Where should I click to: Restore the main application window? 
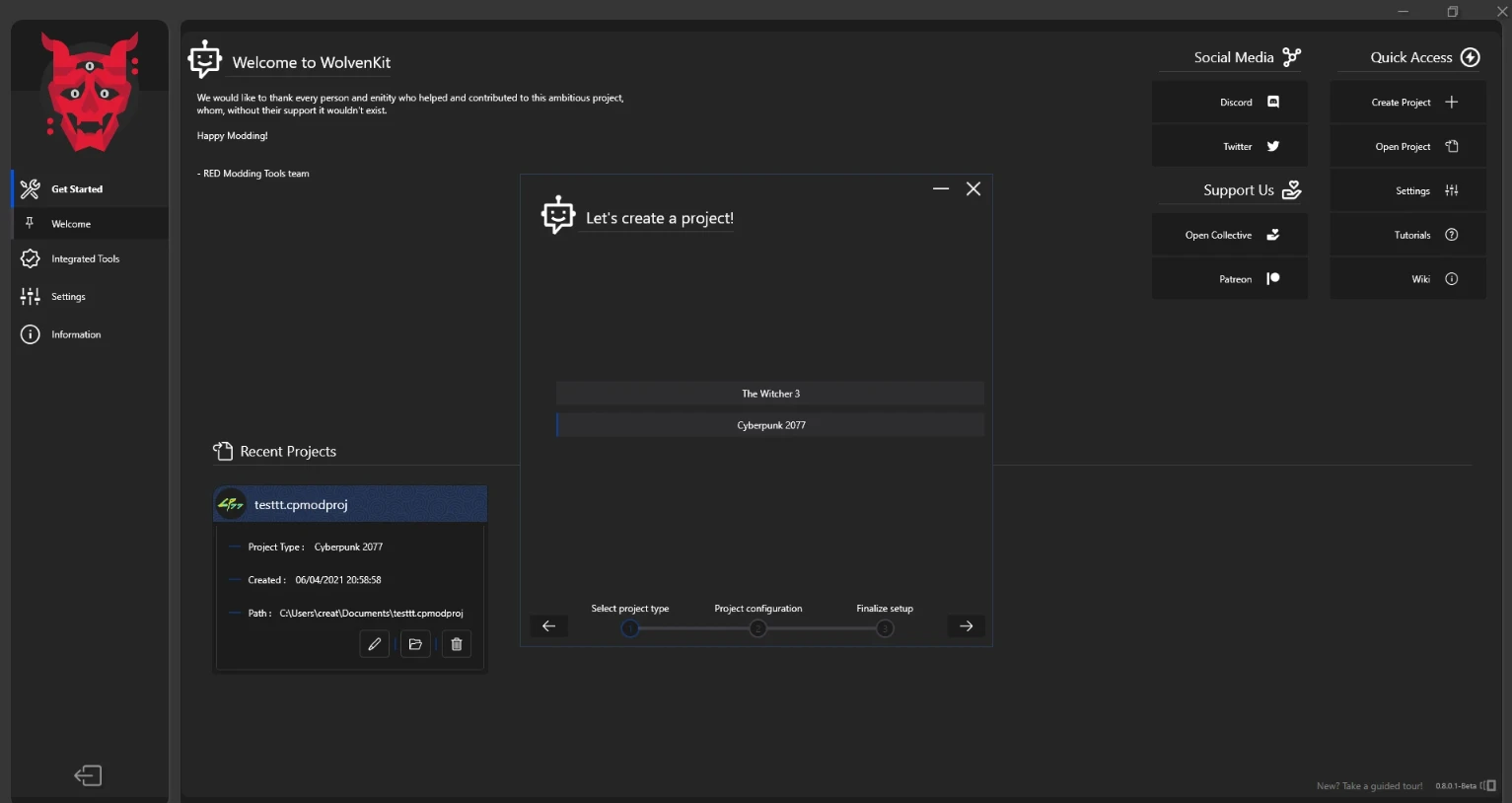click(1452, 12)
